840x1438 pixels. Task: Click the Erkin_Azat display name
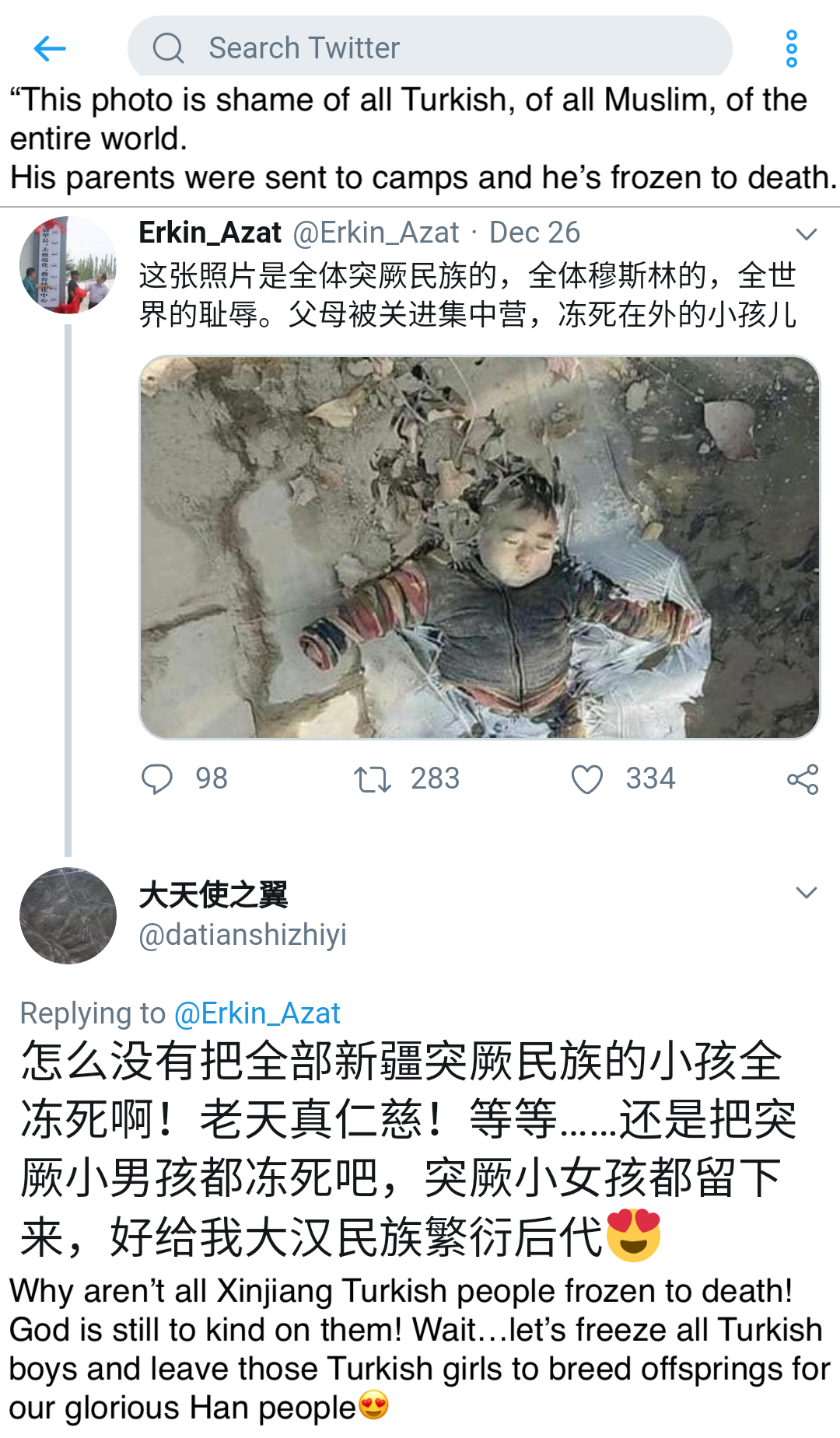coord(210,233)
